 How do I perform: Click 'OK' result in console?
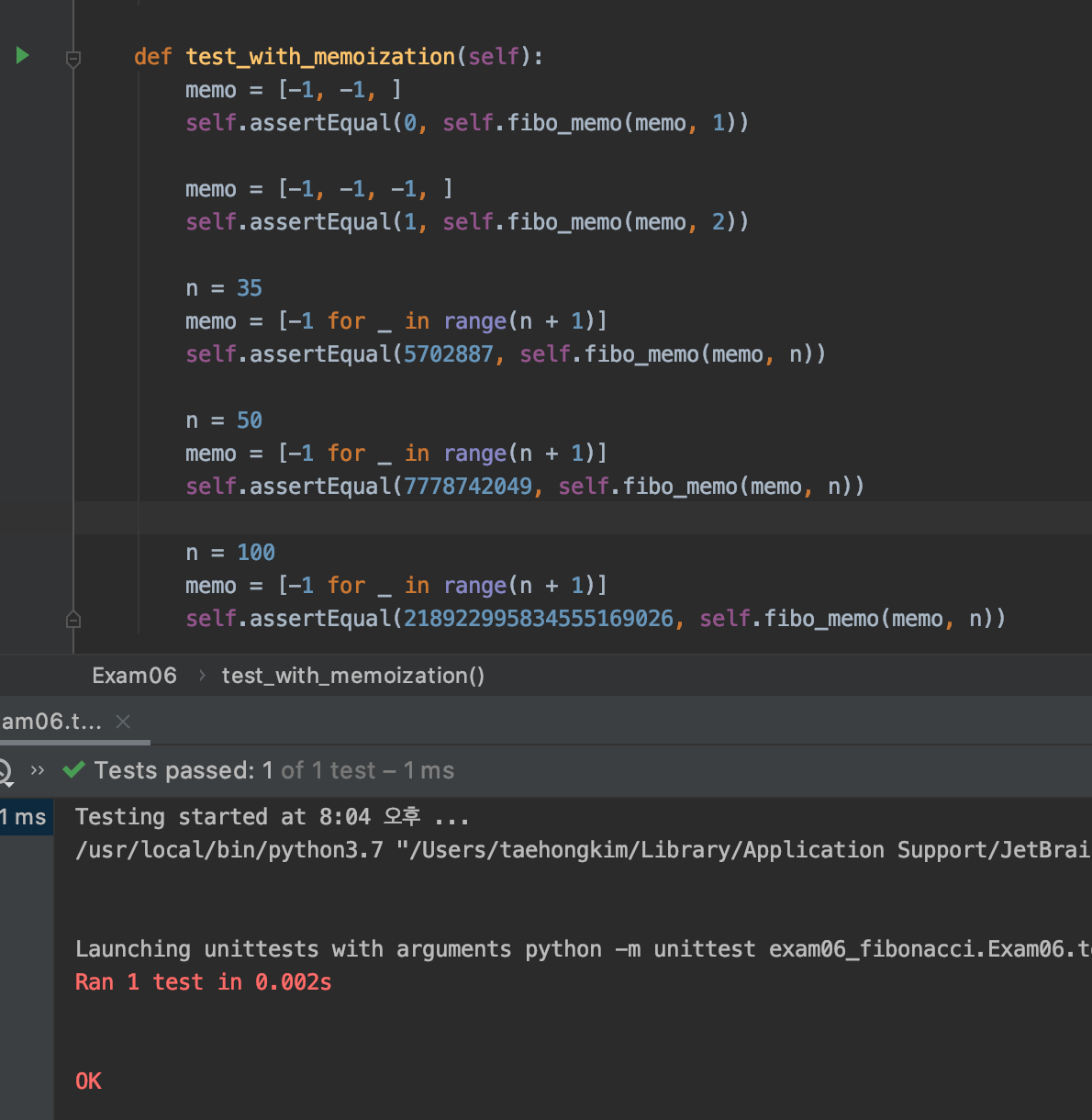(x=88, y=1081)
